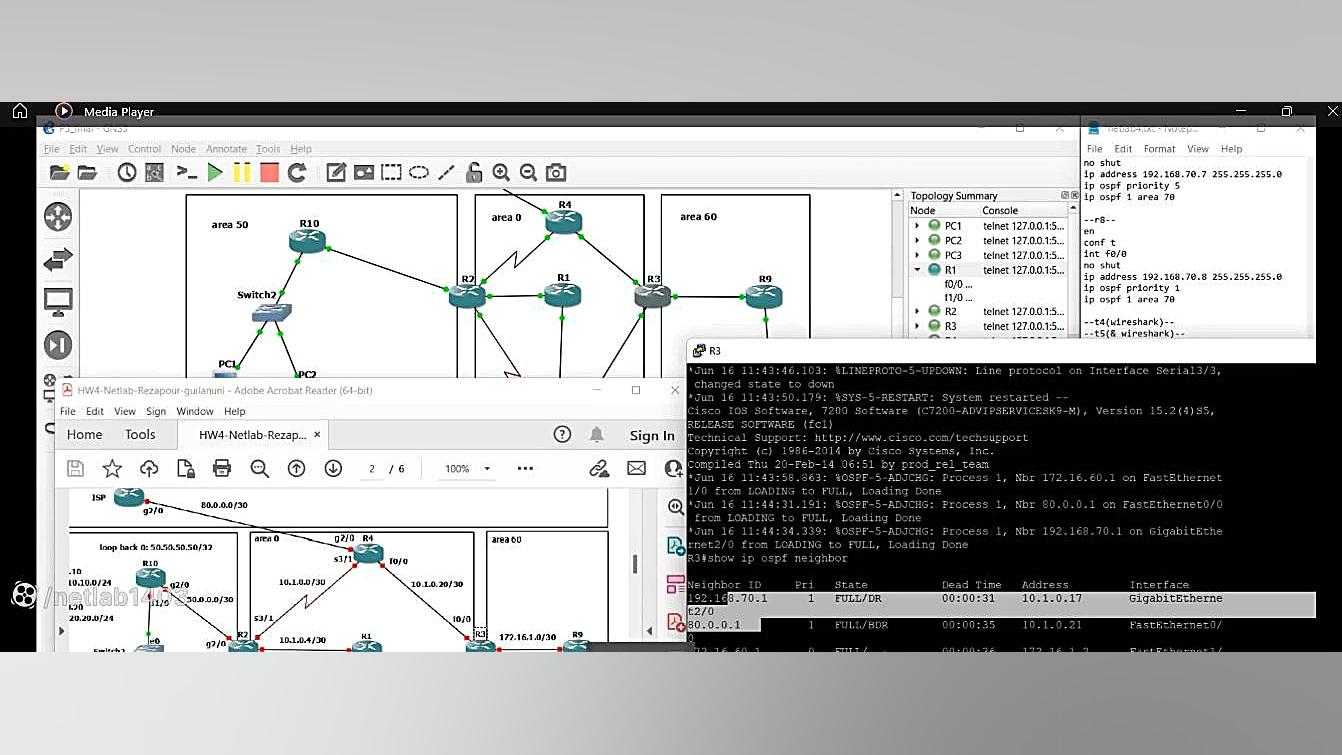Screen dimensions: 1342x755
Task: Expand PC2 node in Topology Summary
Action: 917,241
